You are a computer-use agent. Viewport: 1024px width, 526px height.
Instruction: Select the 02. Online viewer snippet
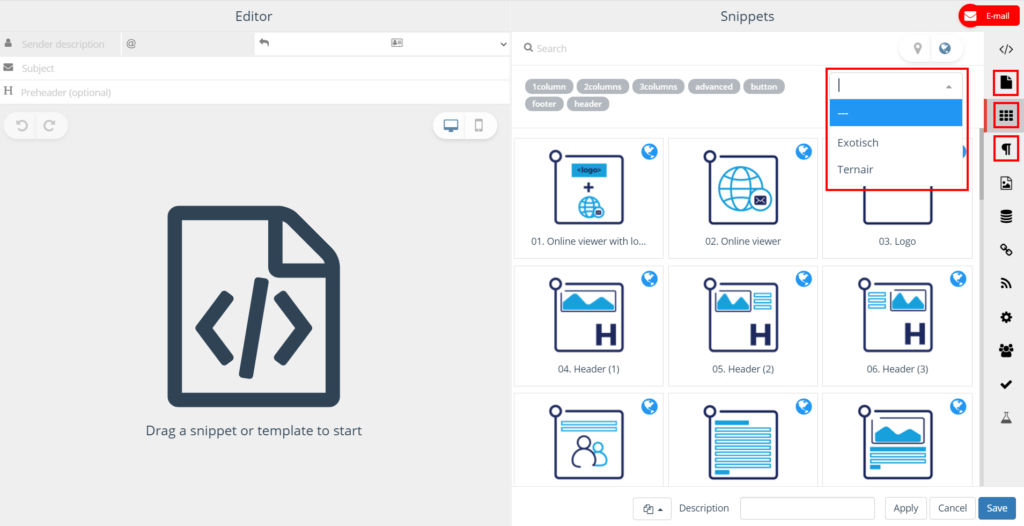[743, 198]
